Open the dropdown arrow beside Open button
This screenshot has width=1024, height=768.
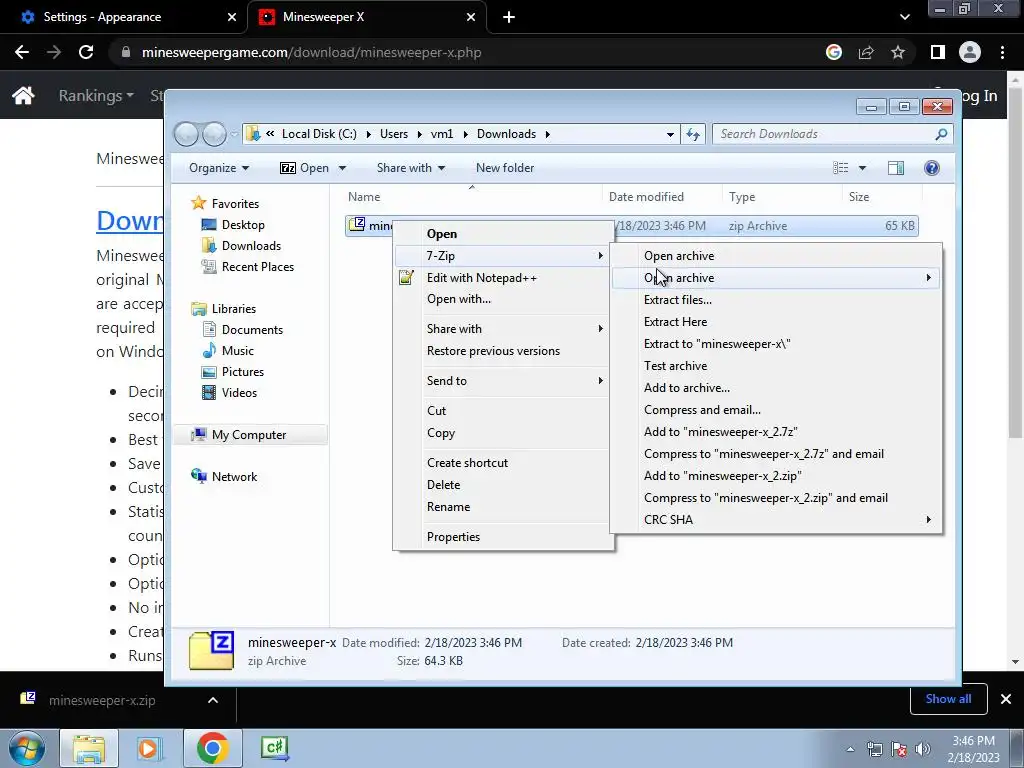point(342,168)
